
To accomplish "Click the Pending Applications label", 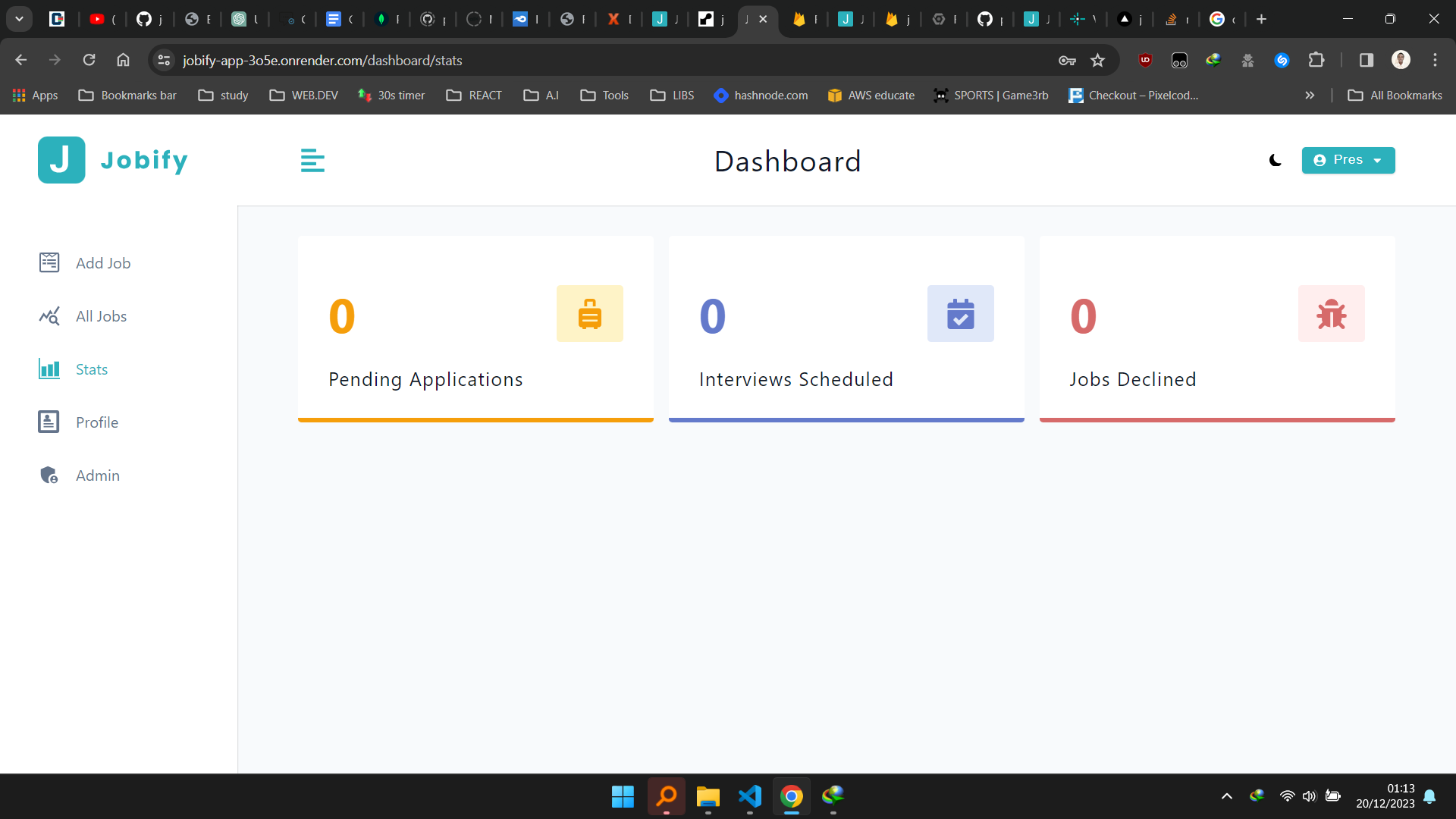I will [425, 380].
